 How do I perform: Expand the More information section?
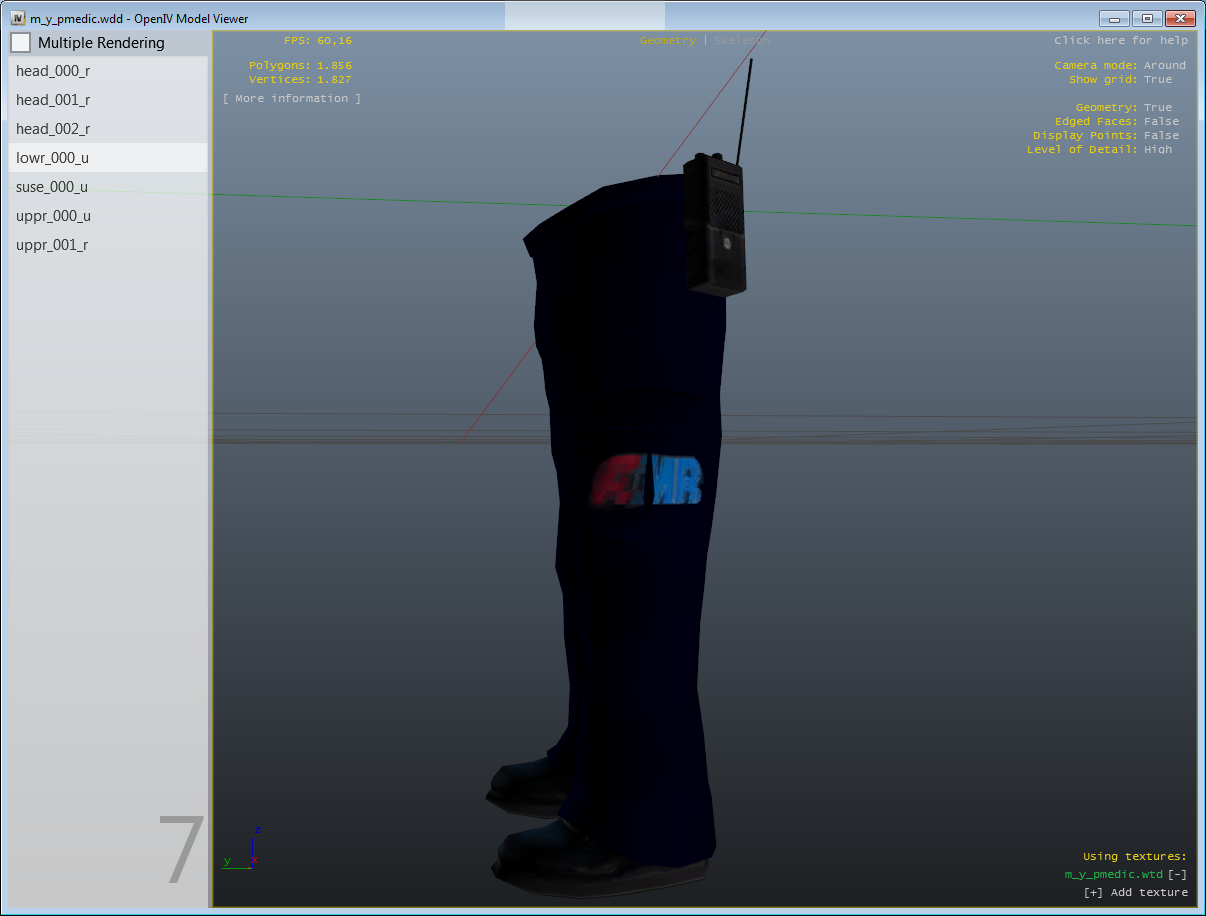tap(292, 99)
